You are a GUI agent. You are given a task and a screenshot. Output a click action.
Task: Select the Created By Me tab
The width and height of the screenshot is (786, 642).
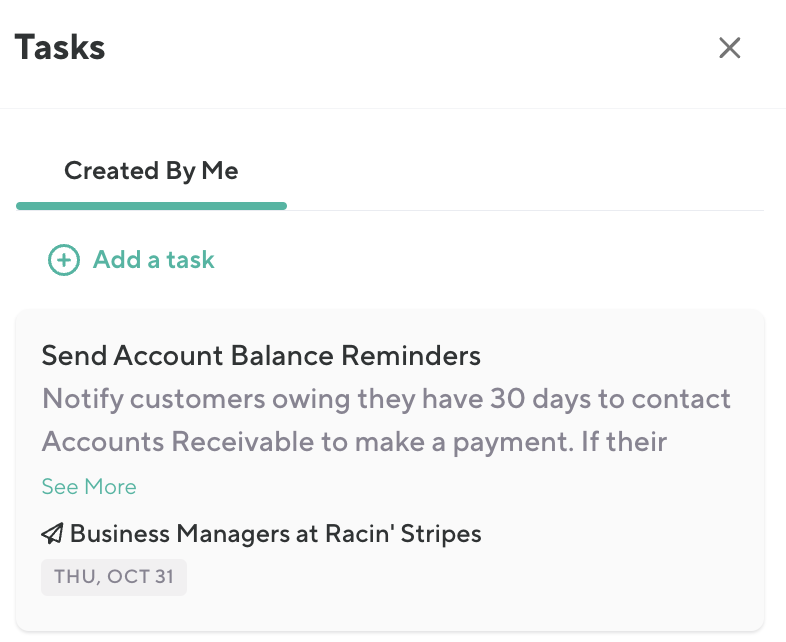pyautogui.click(x=151, y=171)
